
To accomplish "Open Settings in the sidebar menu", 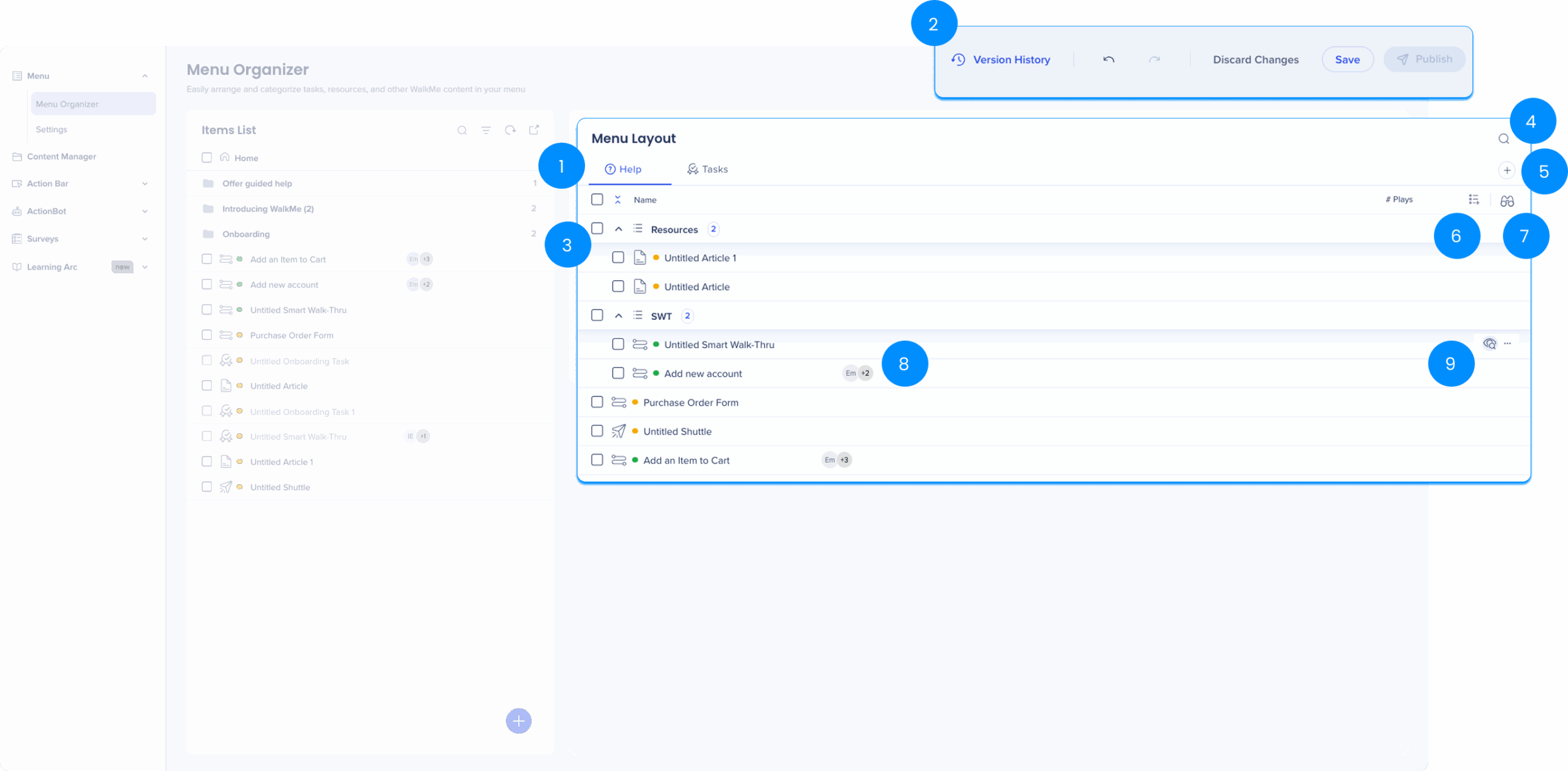I will click(x=51, y=129).
